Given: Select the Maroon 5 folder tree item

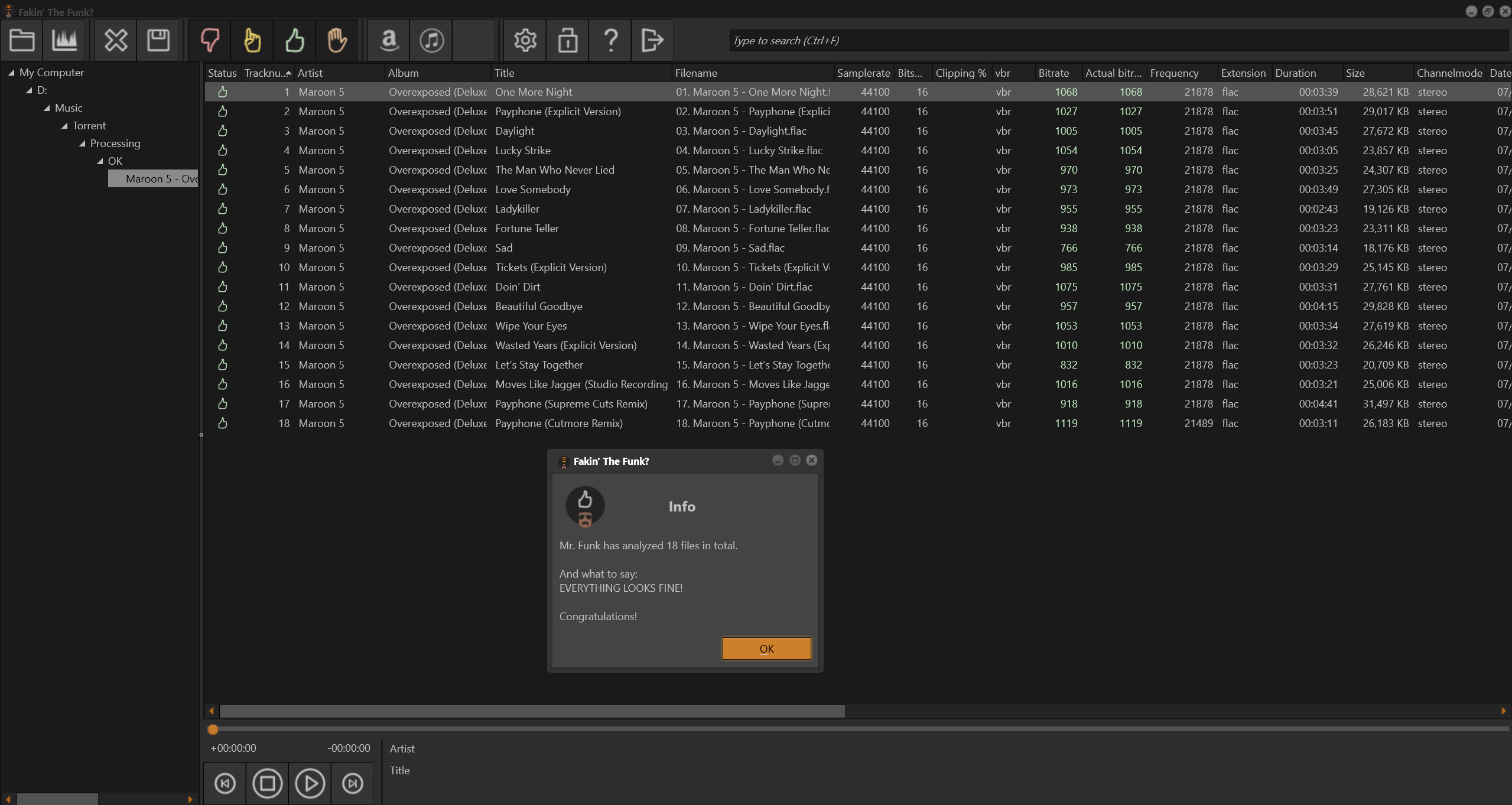Looking at the screenshot, I should click(161, 178).
